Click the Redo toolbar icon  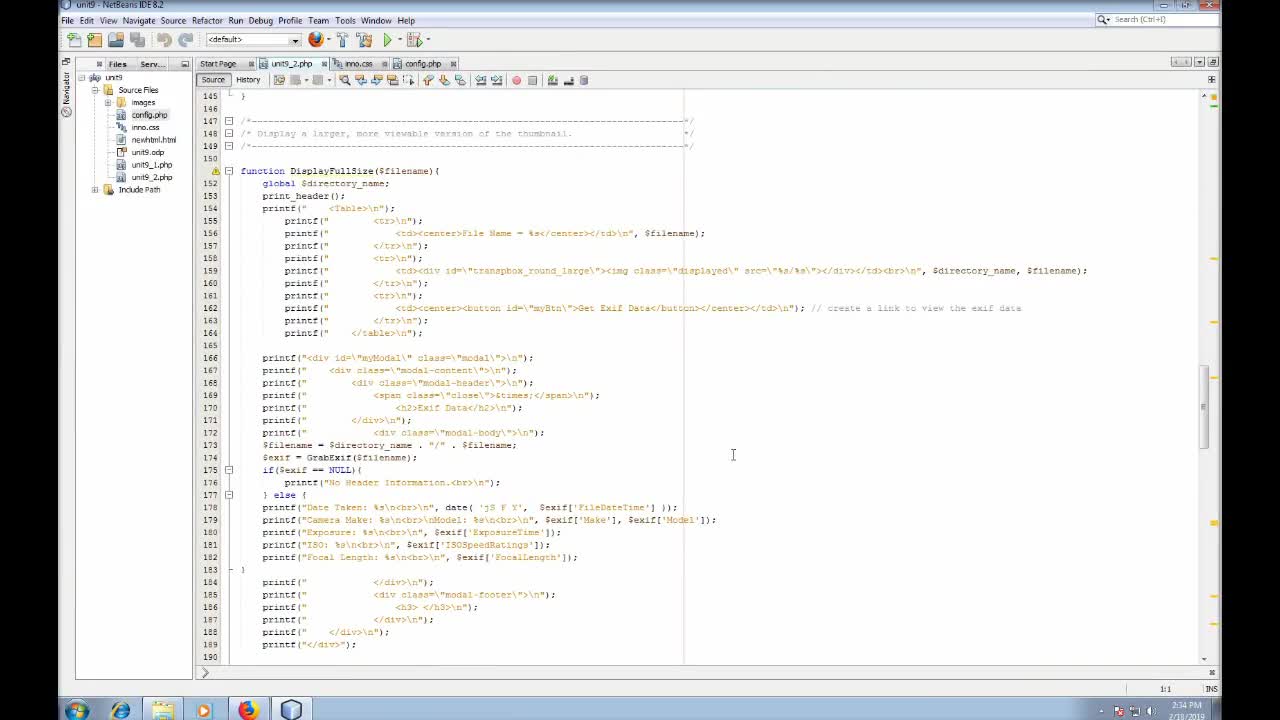click(185, 40)
